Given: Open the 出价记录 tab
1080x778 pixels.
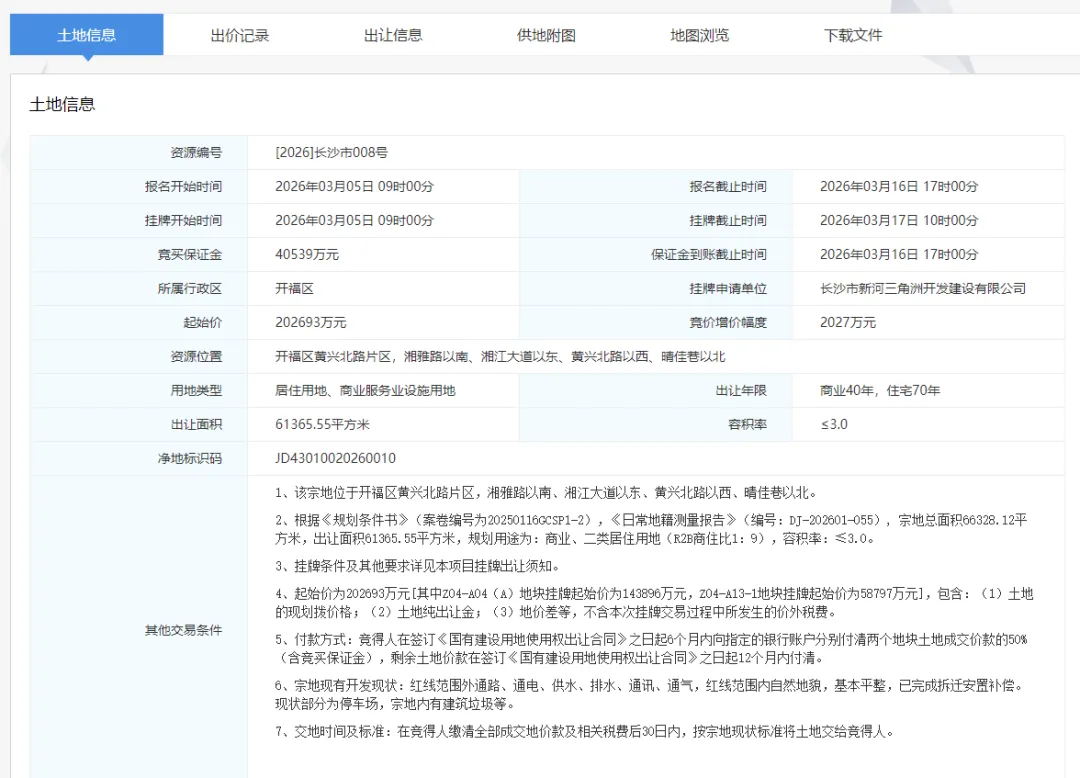Looking at the screenshot, I should point(240,35).
